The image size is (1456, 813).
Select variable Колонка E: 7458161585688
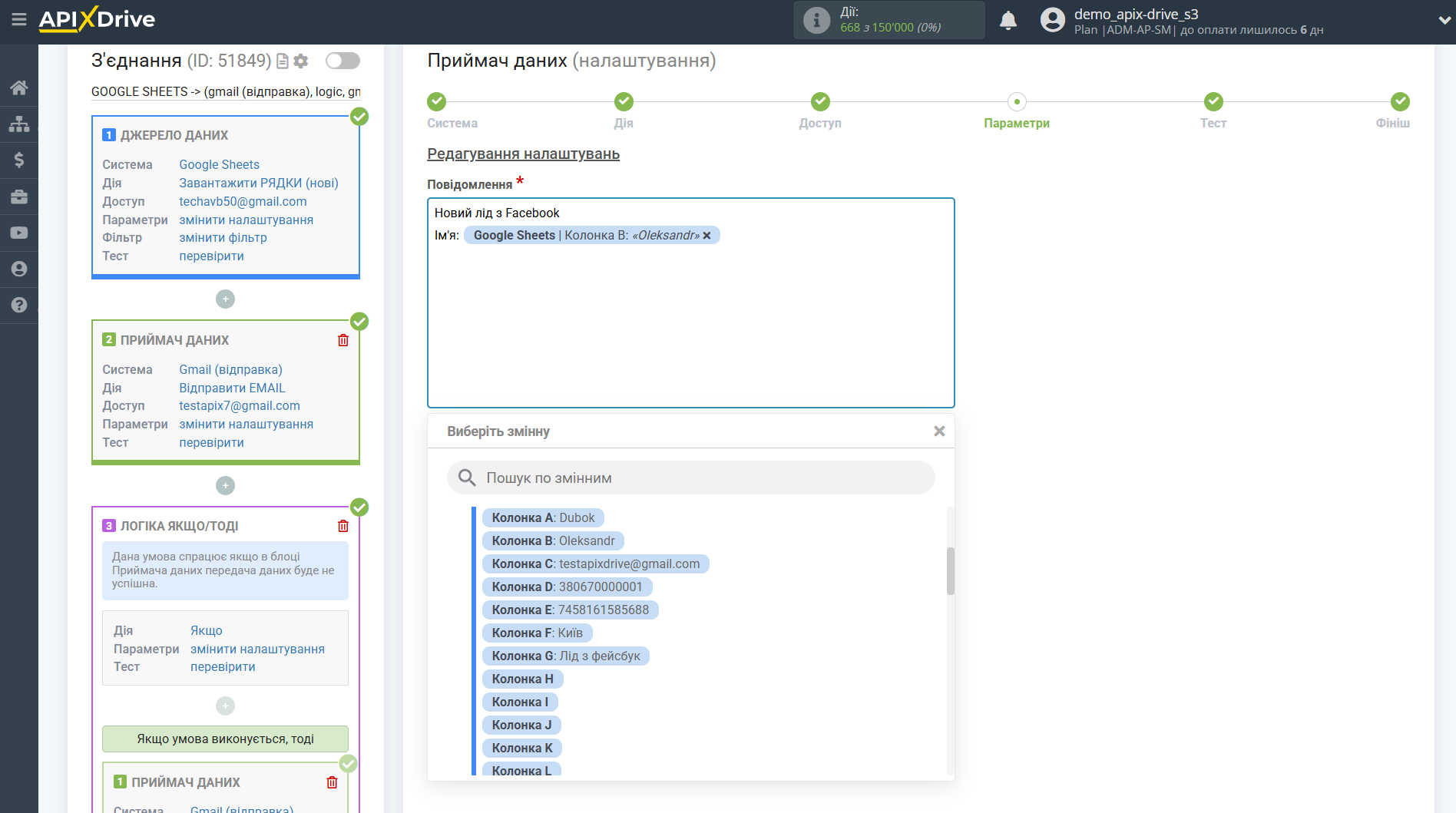point(570,610)
